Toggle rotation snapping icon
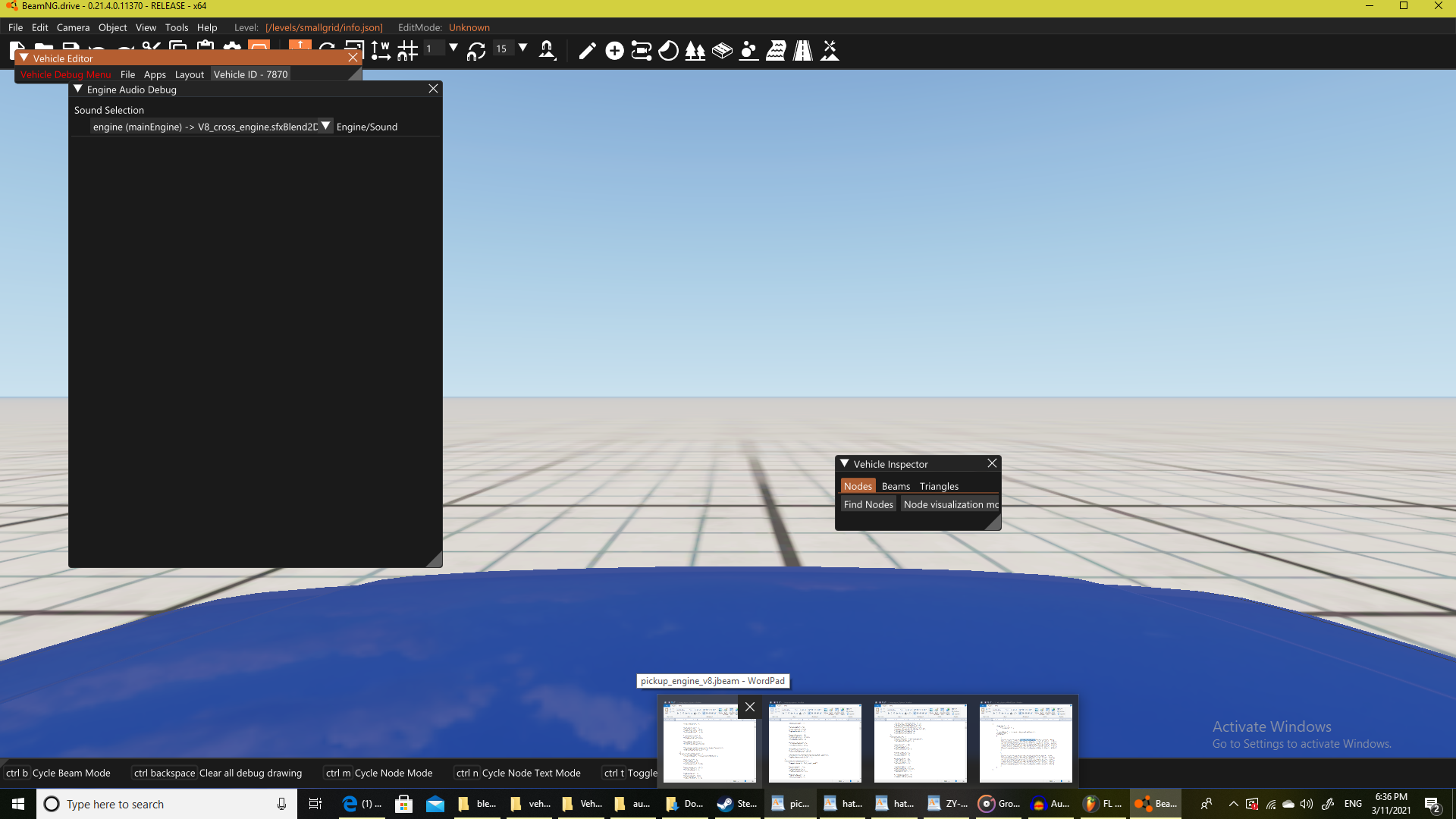This screenshot has width=1456, height=819. point(476,51)
